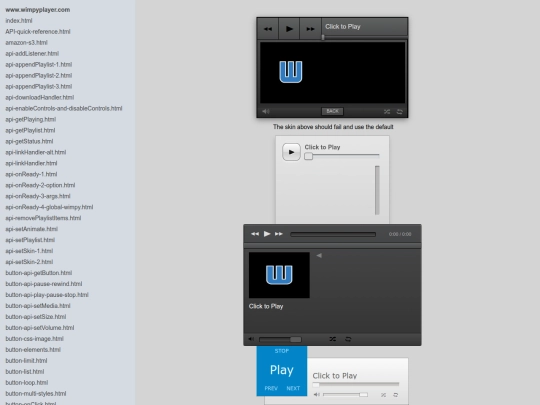Click PREV on the blue player

click(271, 388)
